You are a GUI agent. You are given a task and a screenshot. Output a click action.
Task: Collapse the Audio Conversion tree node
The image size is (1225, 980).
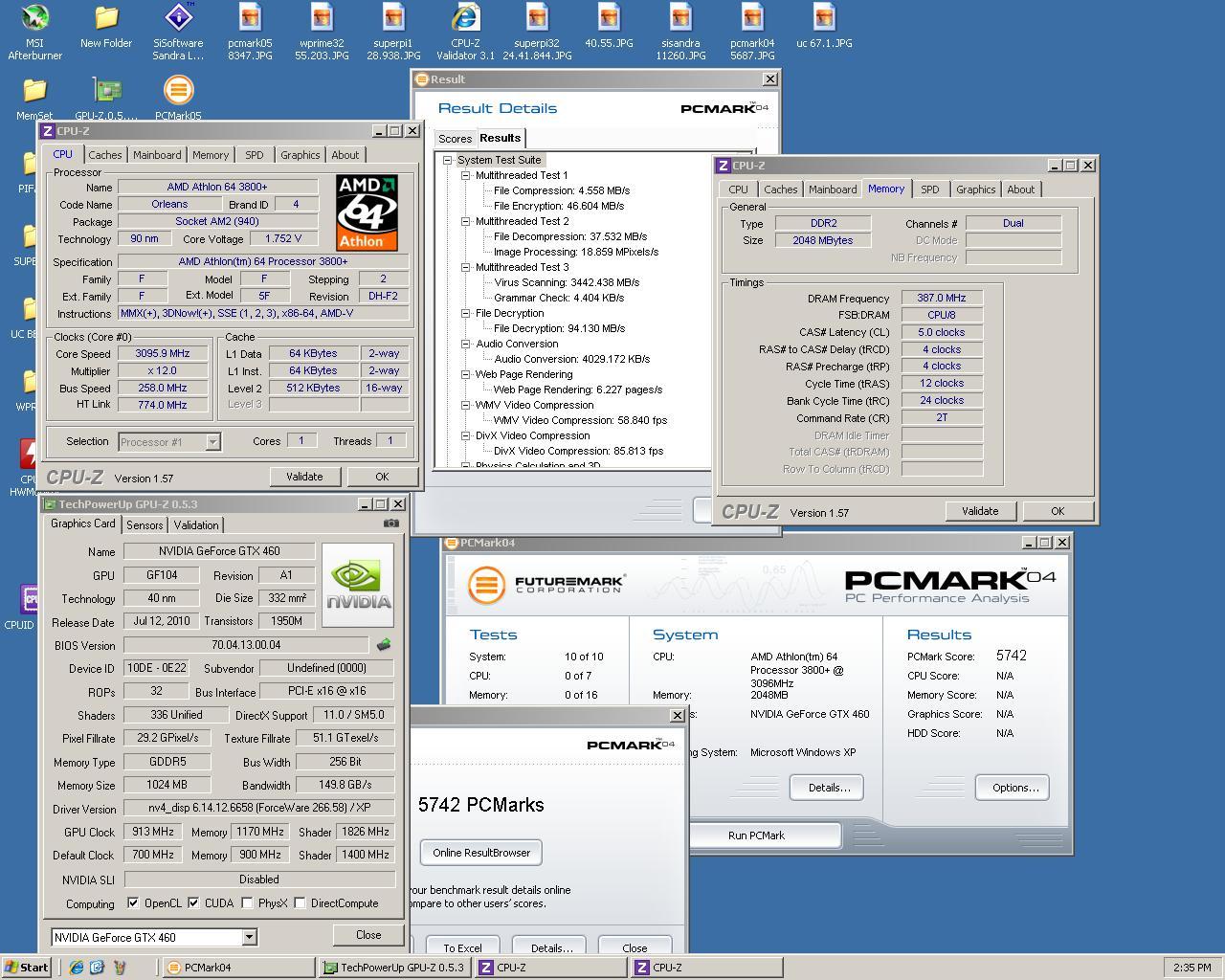click(x=465, y=344)
